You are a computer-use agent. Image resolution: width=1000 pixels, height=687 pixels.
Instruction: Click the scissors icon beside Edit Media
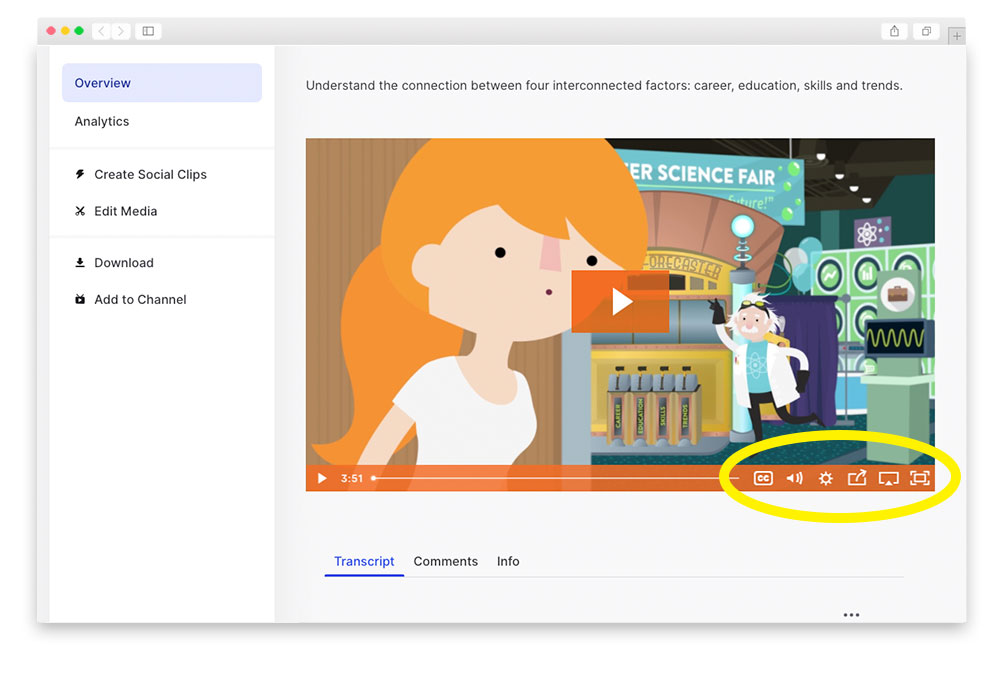[80, 211]
